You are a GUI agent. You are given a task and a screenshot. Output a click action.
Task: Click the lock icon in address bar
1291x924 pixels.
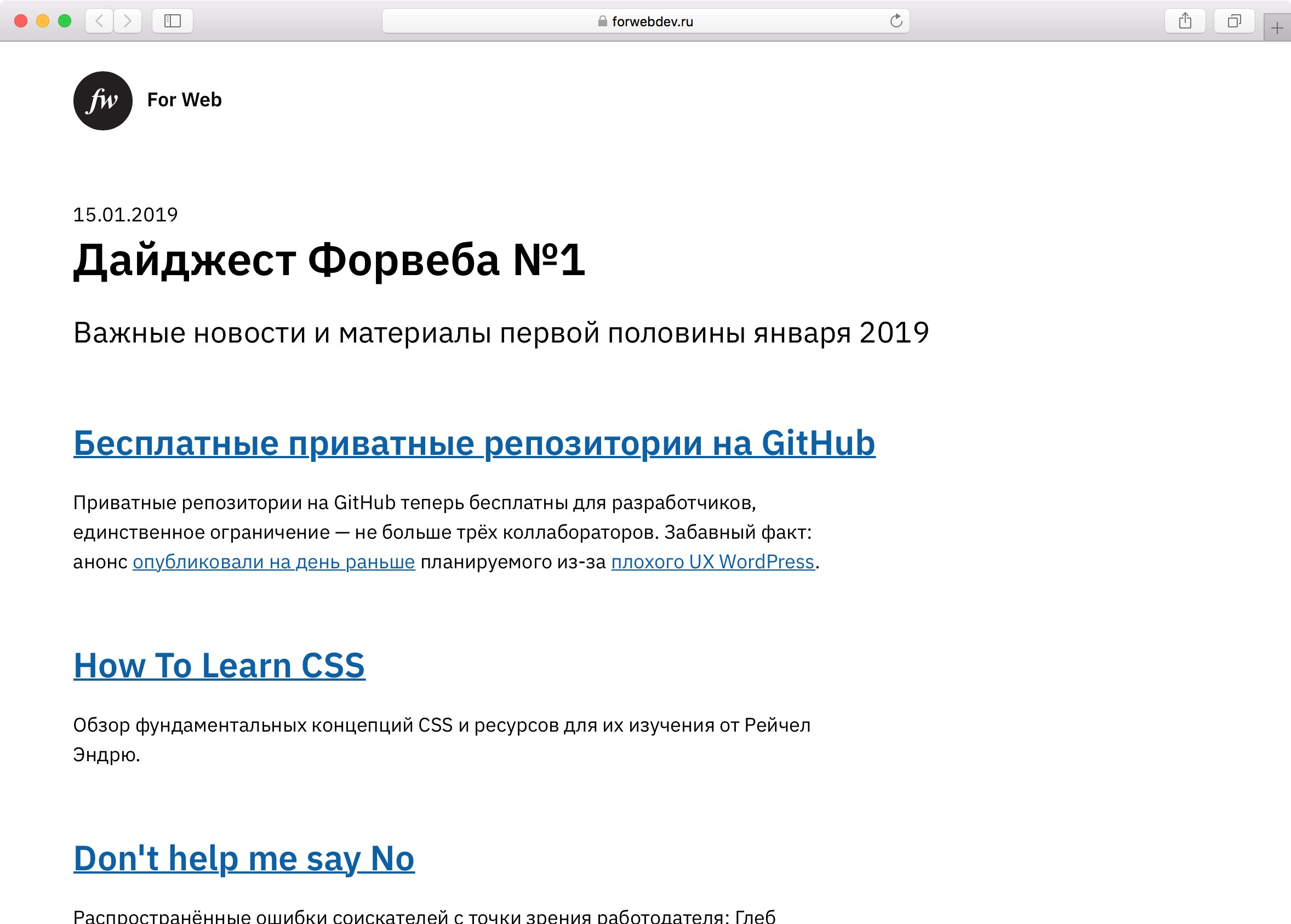602,21
